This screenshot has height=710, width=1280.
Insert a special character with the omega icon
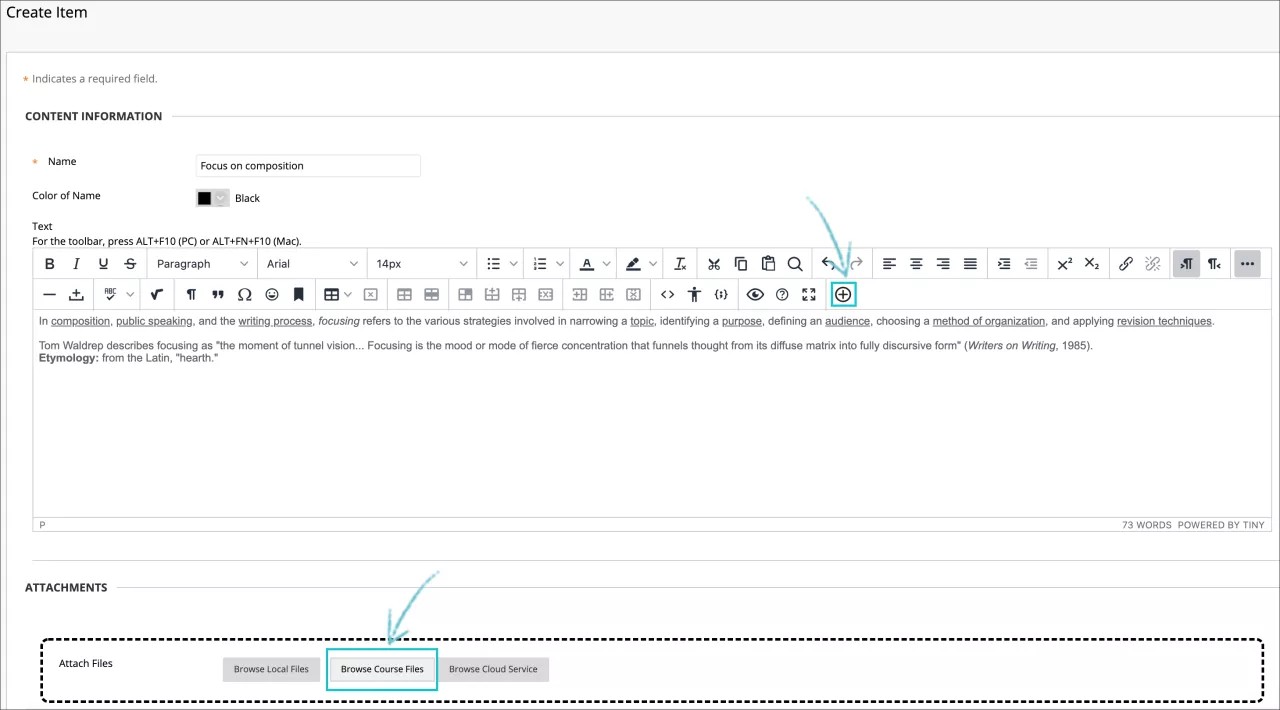click(x=245, y=294)
